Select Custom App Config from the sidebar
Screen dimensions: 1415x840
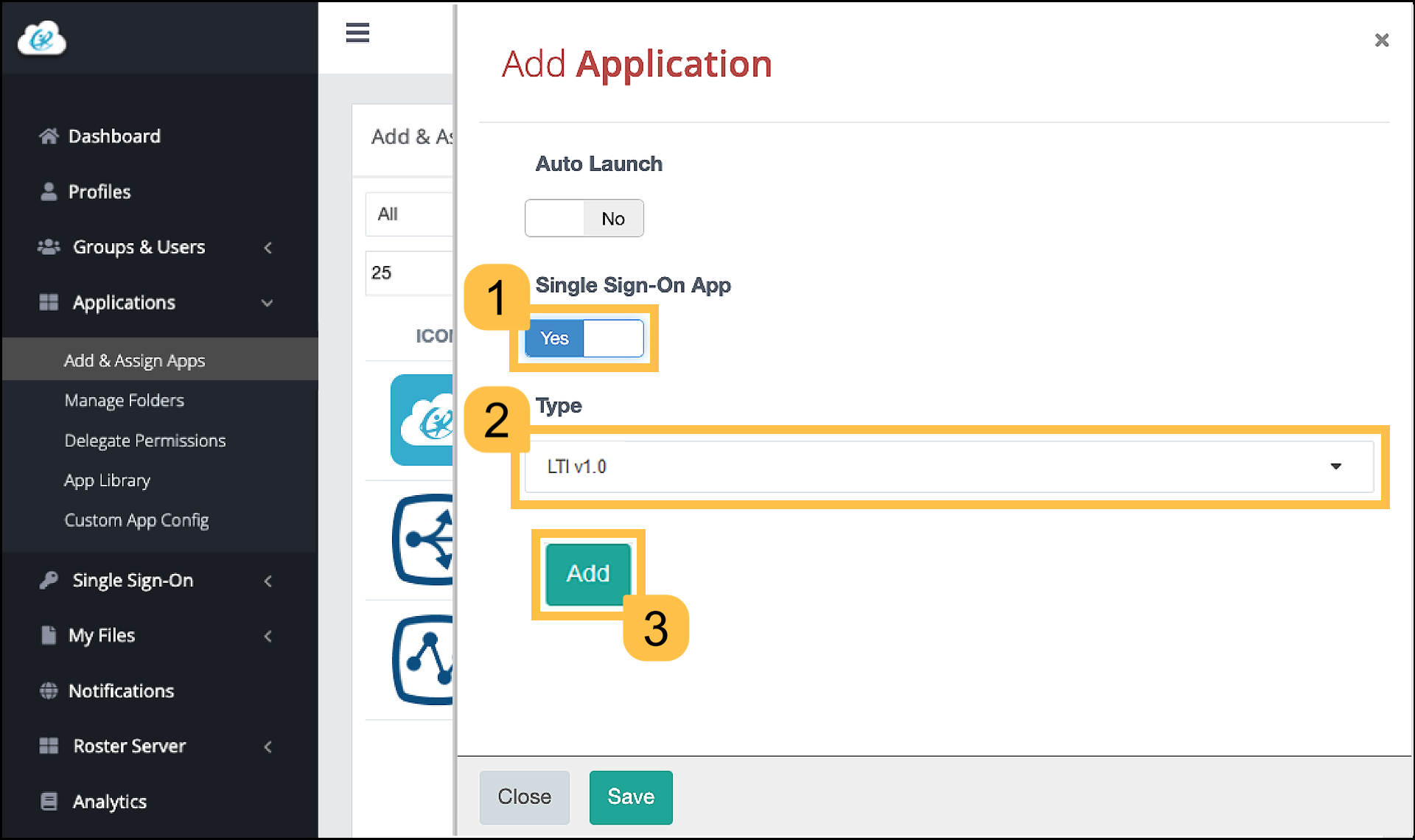point(136,519)
